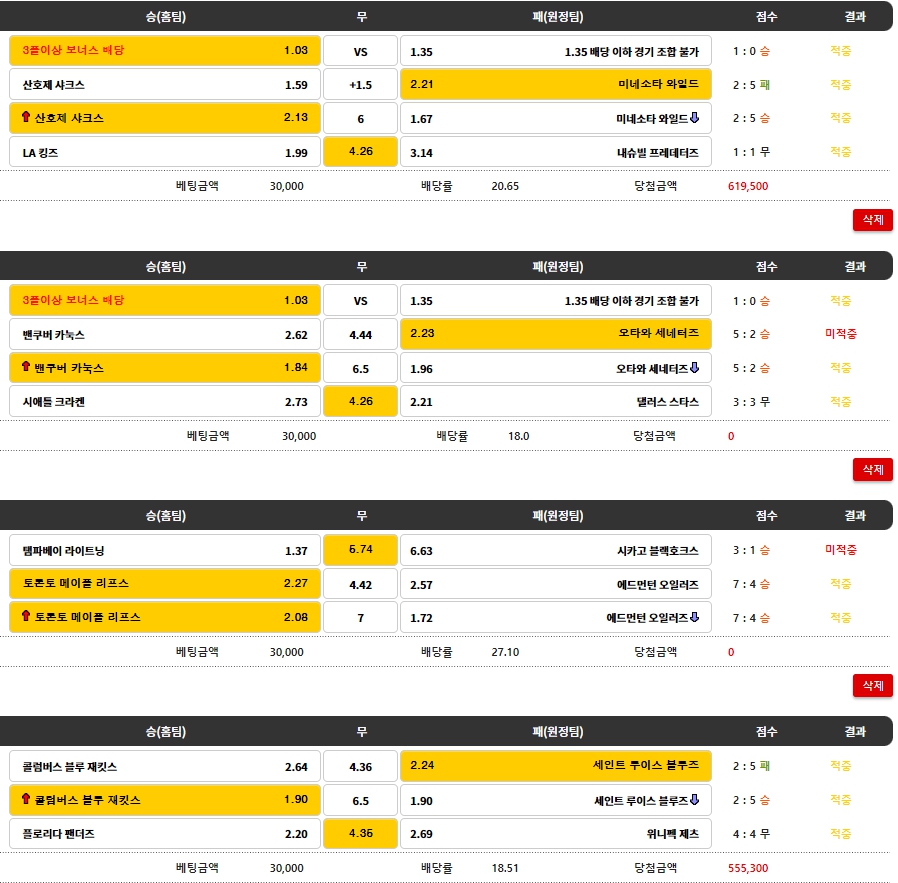Viewport: 898px width, 883px height.
Task: Select the 플로리다 팬더즈 2.20 cell
Action: [165, 834]
